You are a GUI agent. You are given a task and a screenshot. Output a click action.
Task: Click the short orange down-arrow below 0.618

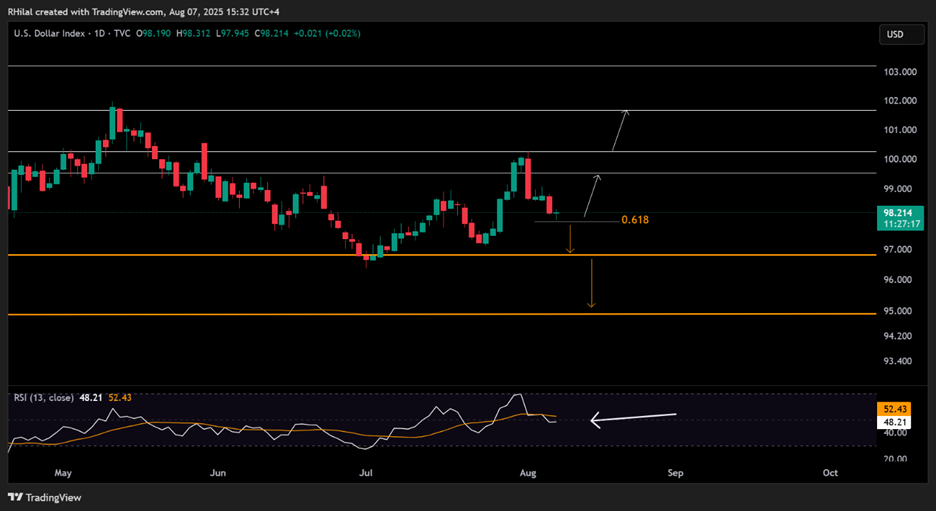point(570,239)
